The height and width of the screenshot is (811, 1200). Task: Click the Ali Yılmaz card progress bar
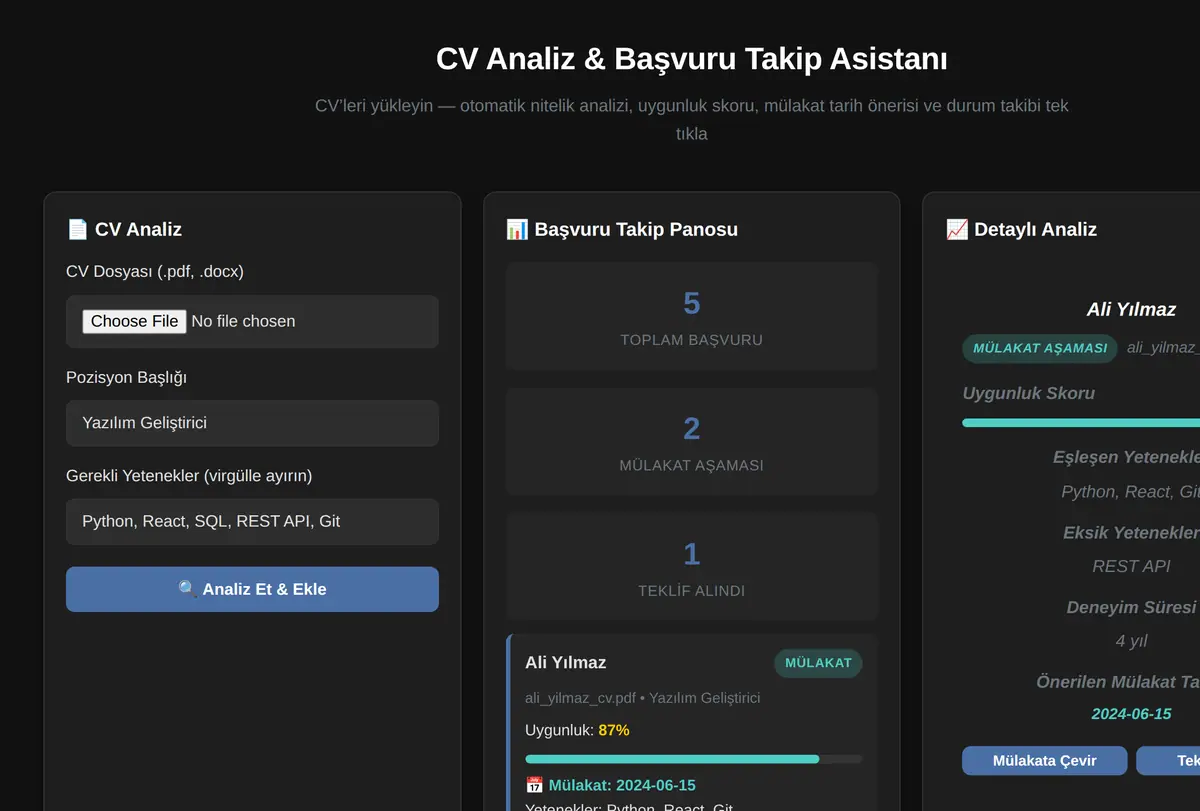693,759
